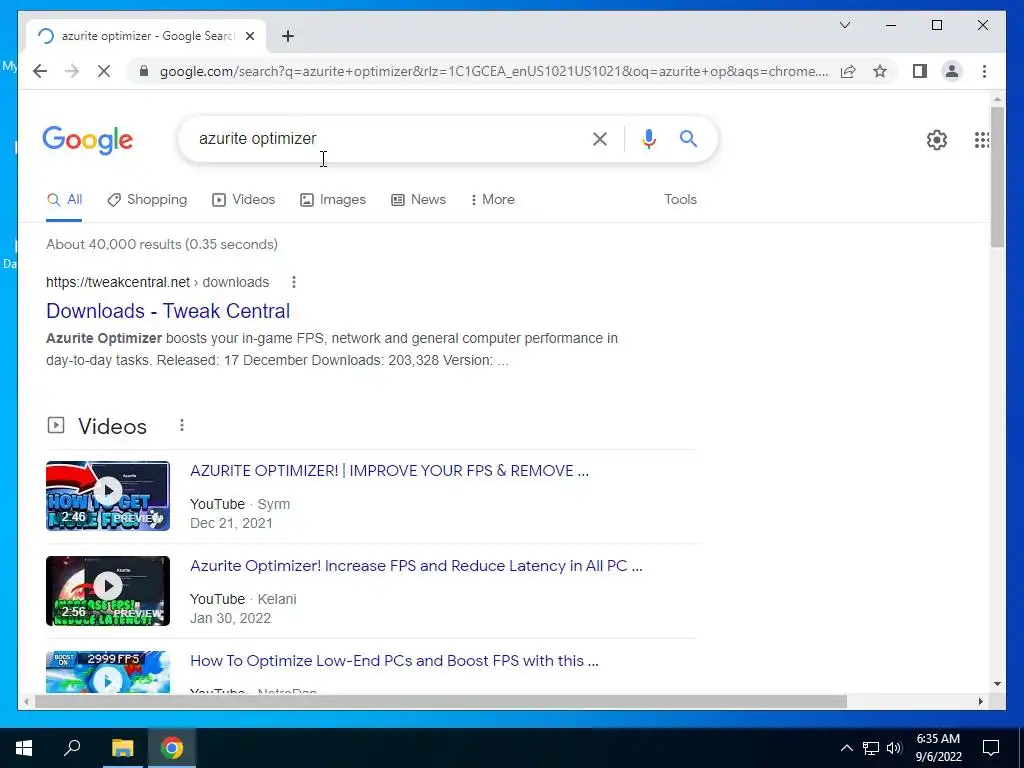This screenshot has width=1024, height=768.
Task: Select the All results tab
Action: pos(64,199)
